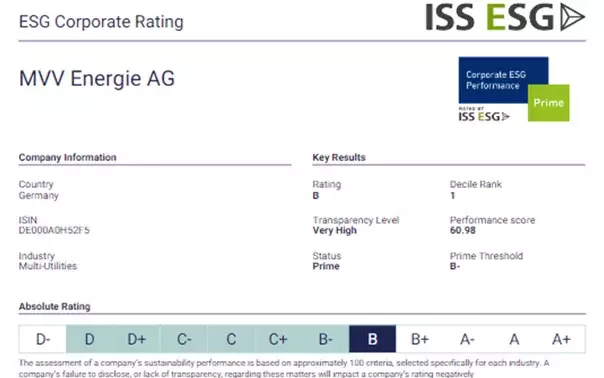
Task: Click the Status value Prime
Action: pyautogui.click(x=326, y=266)
